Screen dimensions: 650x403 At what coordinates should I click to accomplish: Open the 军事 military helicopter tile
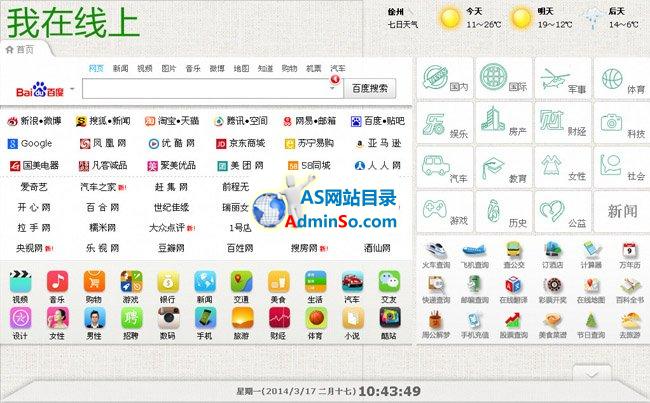[563, 78]
